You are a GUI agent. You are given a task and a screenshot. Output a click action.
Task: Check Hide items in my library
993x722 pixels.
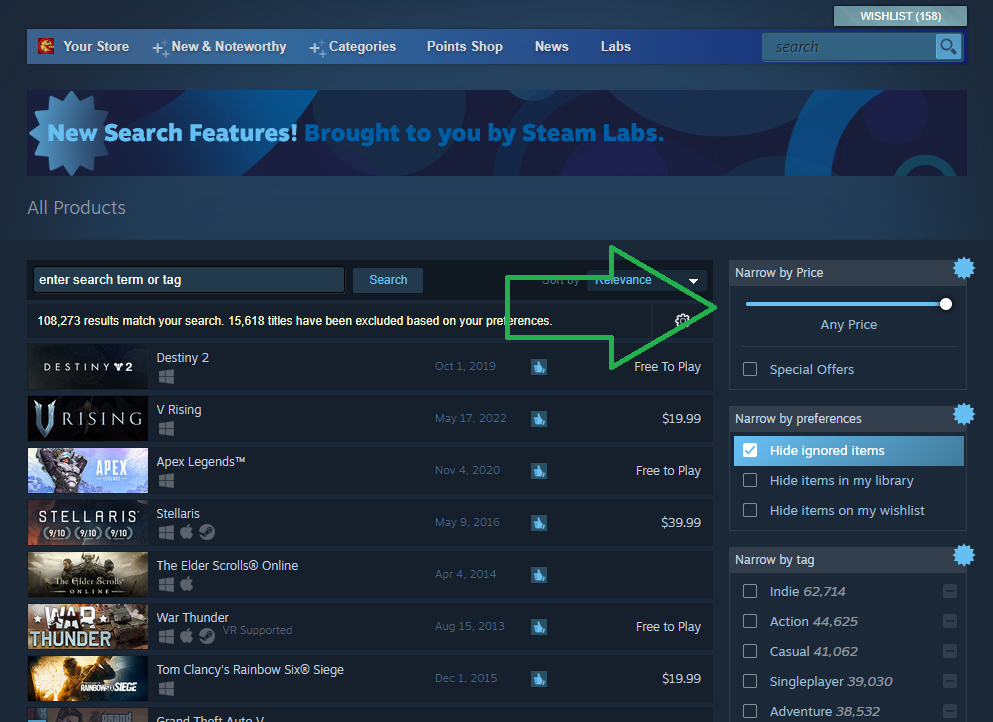tap(750, 480)
